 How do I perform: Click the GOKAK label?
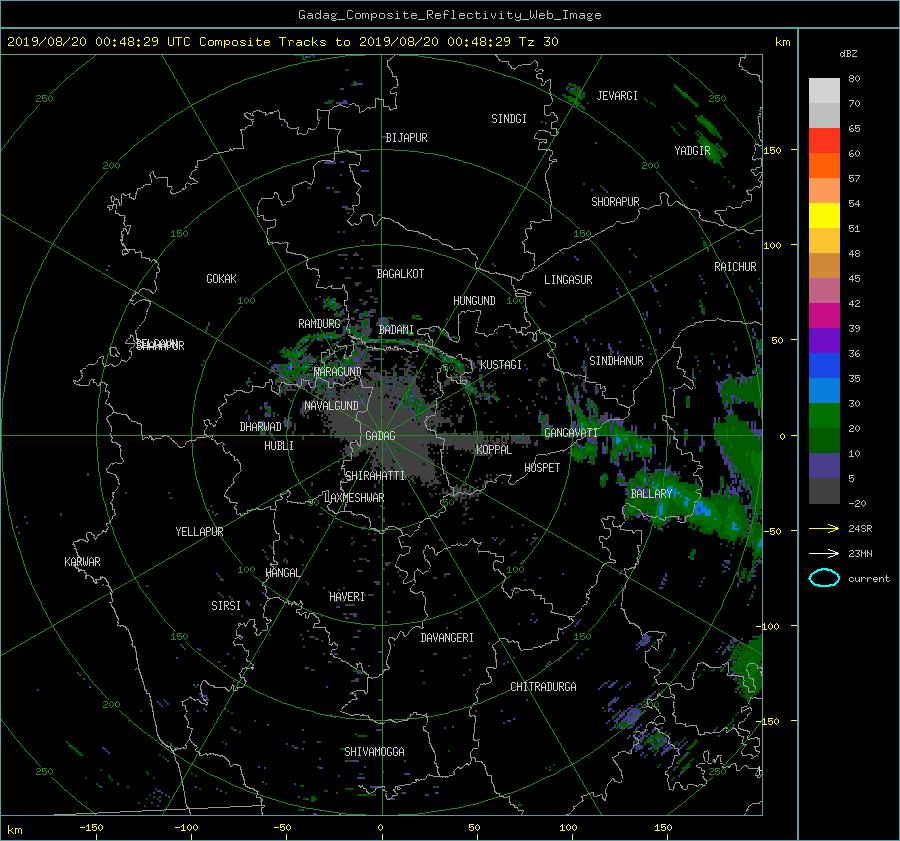tap(221, 279)
